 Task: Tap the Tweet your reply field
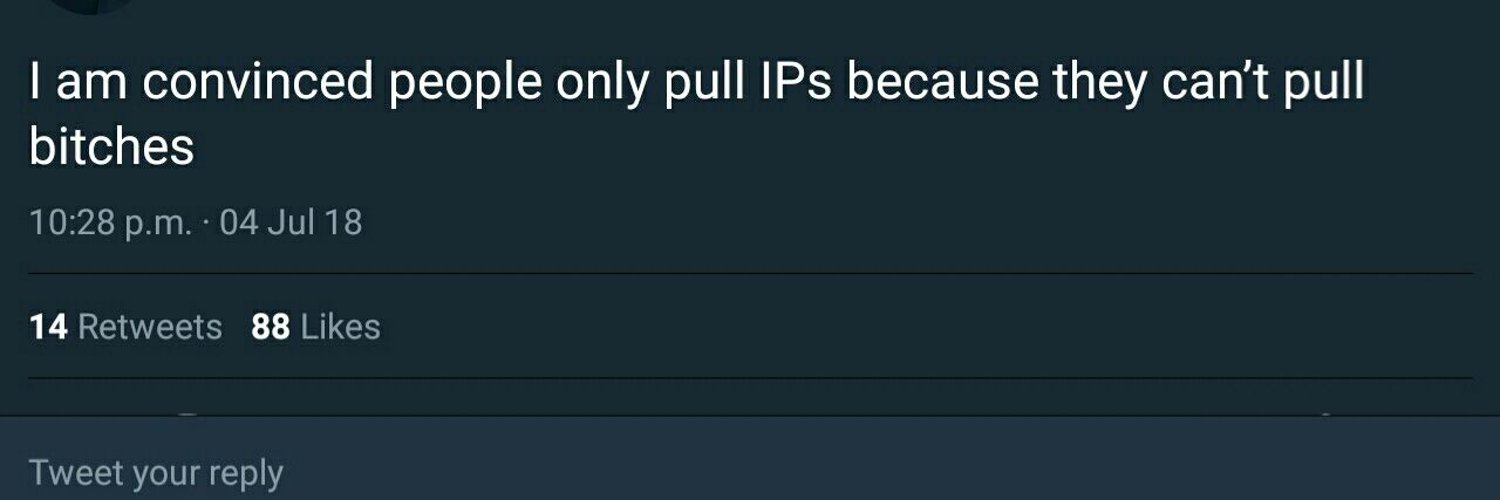(x=750, y=472)
